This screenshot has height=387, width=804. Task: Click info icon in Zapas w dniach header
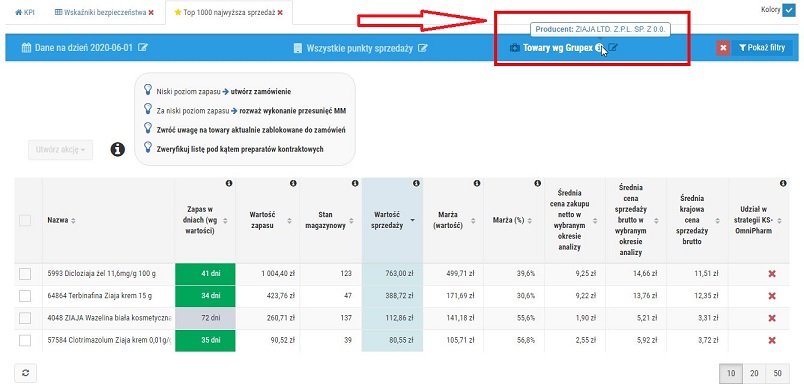[229, 183]
